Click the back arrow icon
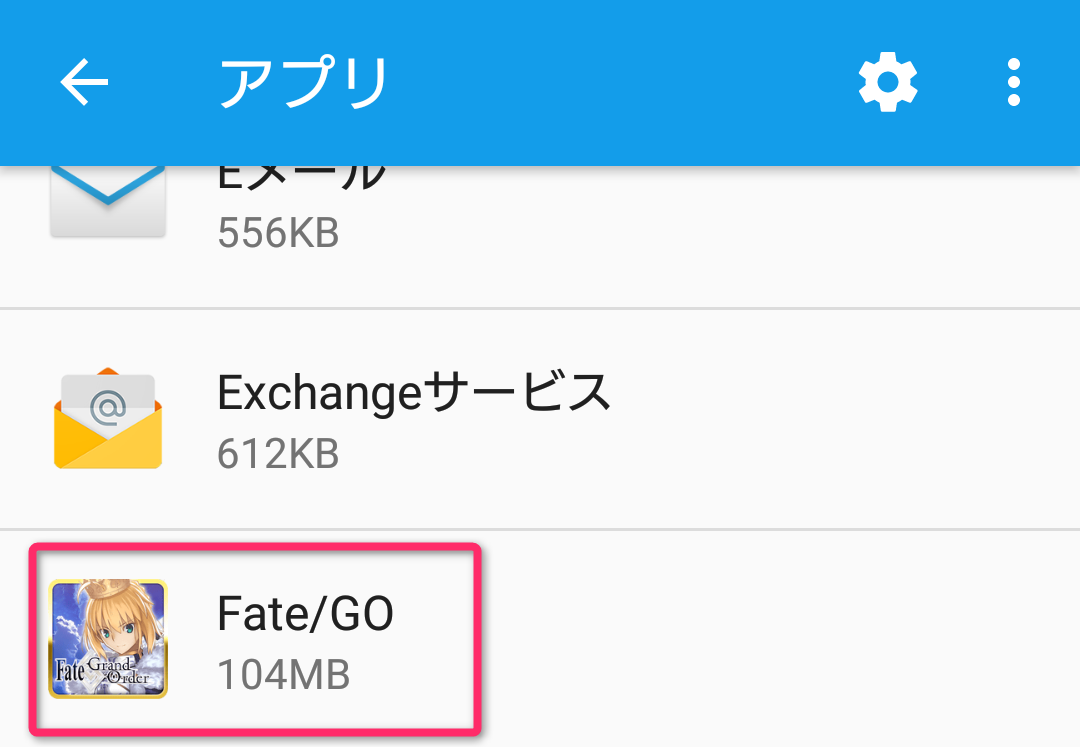1080x747 pixels. point(83,82)
